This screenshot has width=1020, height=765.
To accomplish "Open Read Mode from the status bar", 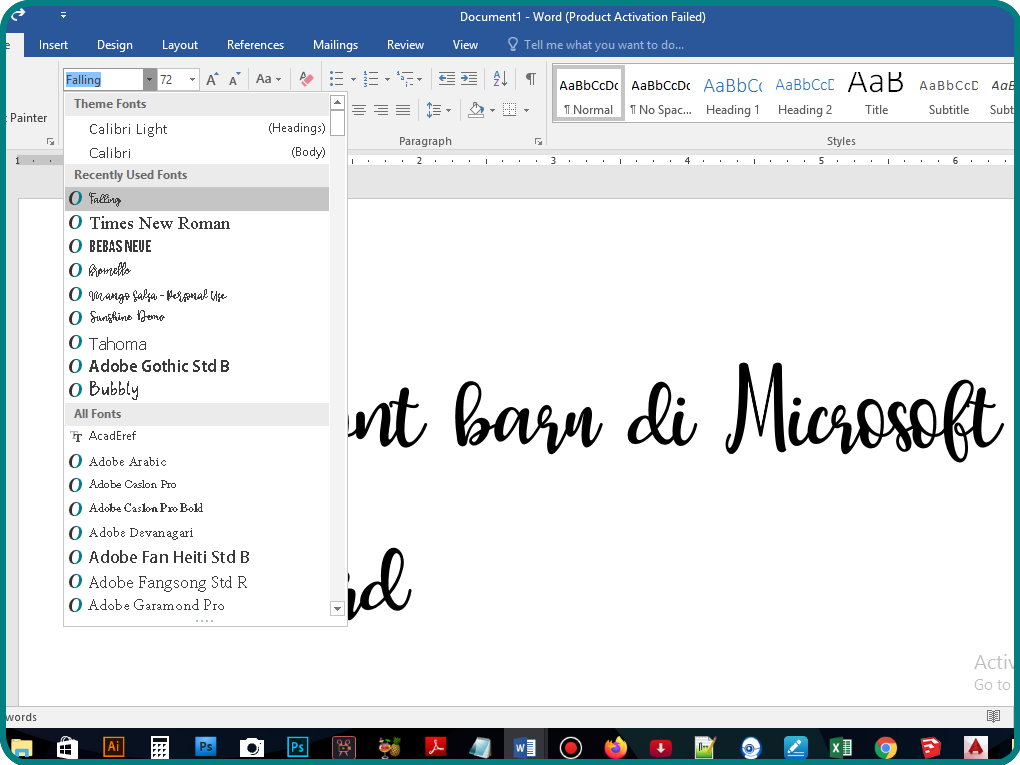I will point(993,716).
